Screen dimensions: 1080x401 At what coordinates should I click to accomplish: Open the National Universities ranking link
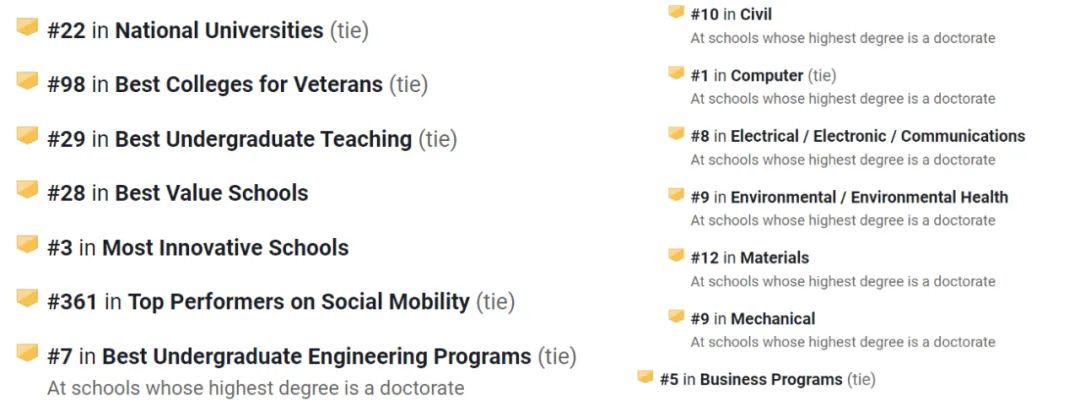point(219,30)
